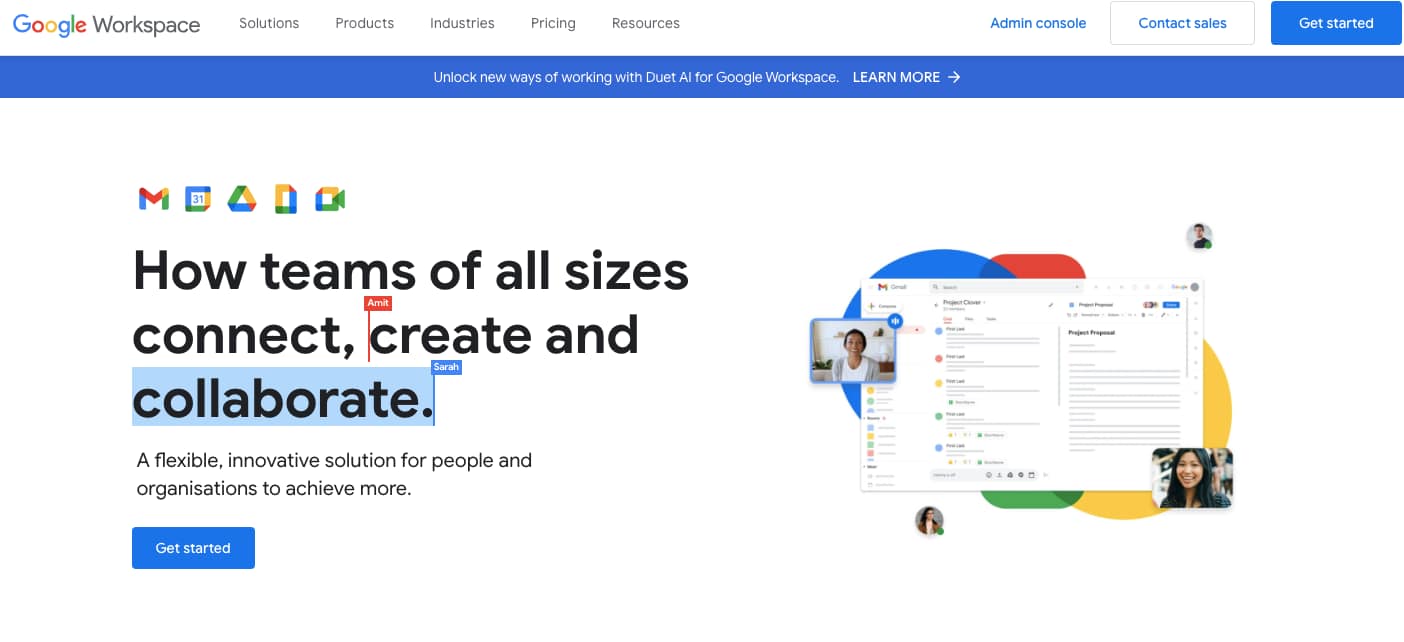Click the smiling woman photo thumbnail
This screenshot has width=1404, height=642.
pyautogui.click(x=1192, y=478)
